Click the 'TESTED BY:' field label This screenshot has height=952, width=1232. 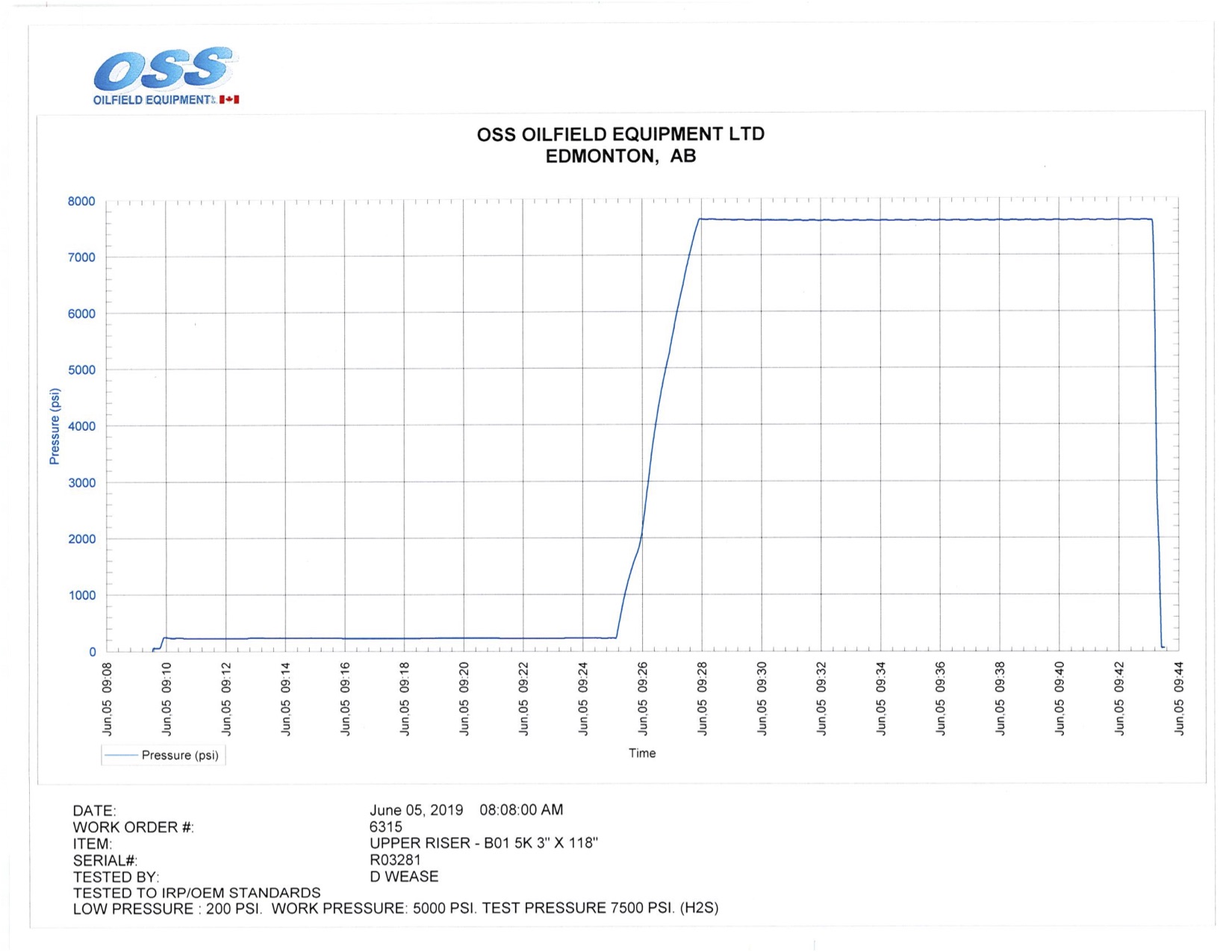pos(116,877)
